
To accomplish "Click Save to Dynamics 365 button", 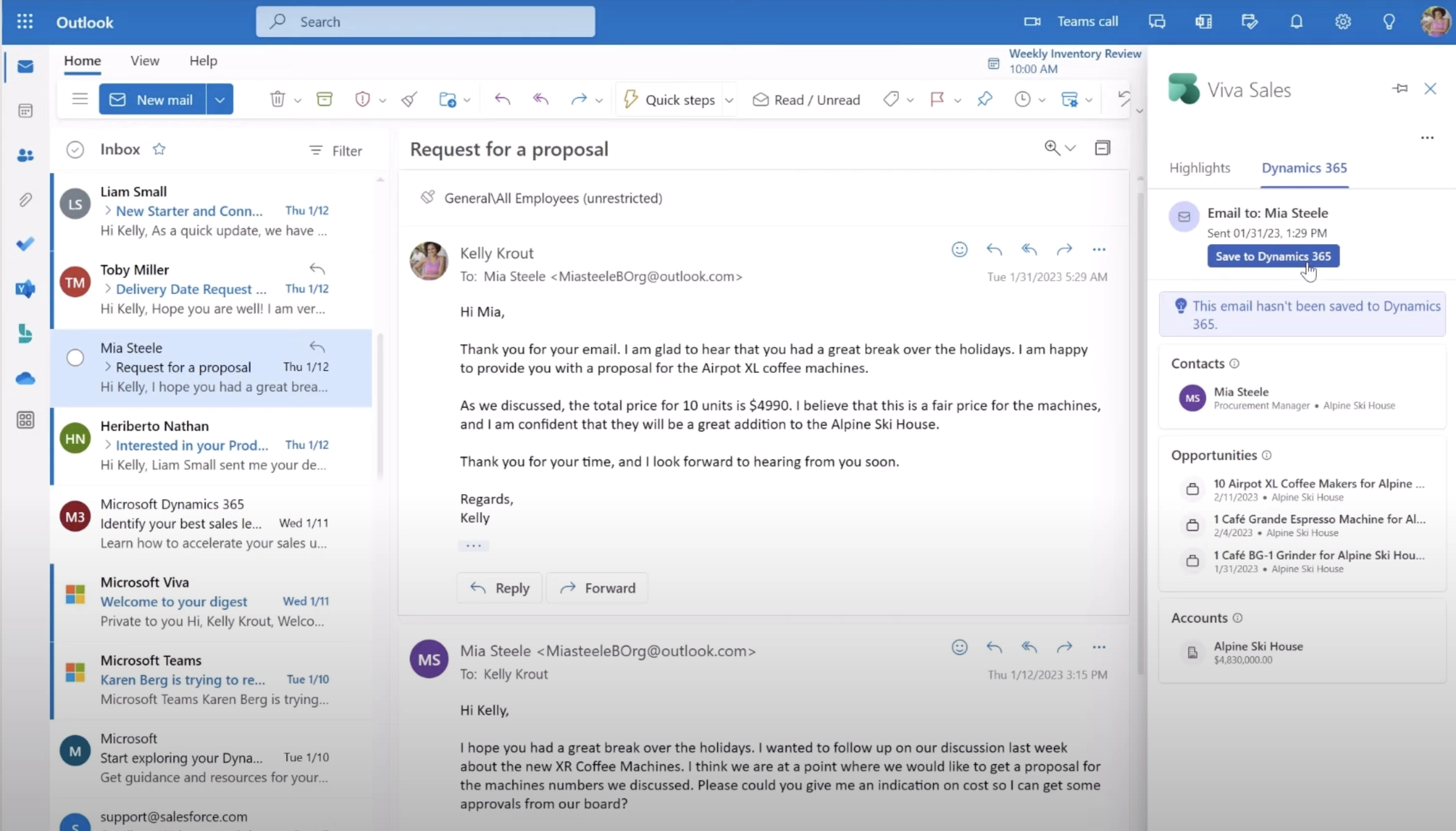I will point(1273,256).
